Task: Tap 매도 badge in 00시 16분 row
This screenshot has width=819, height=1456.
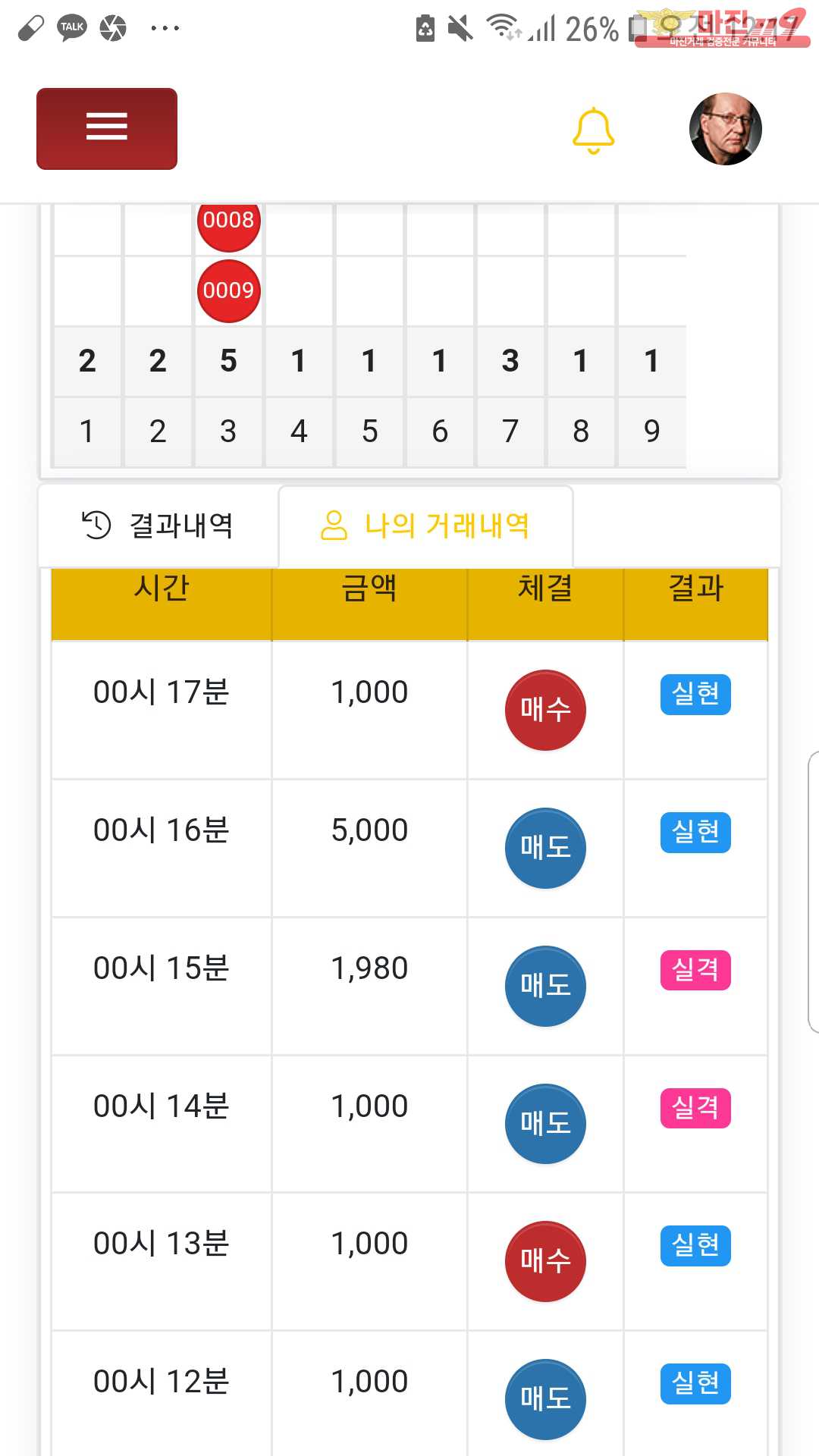Action: coord(545,848)
